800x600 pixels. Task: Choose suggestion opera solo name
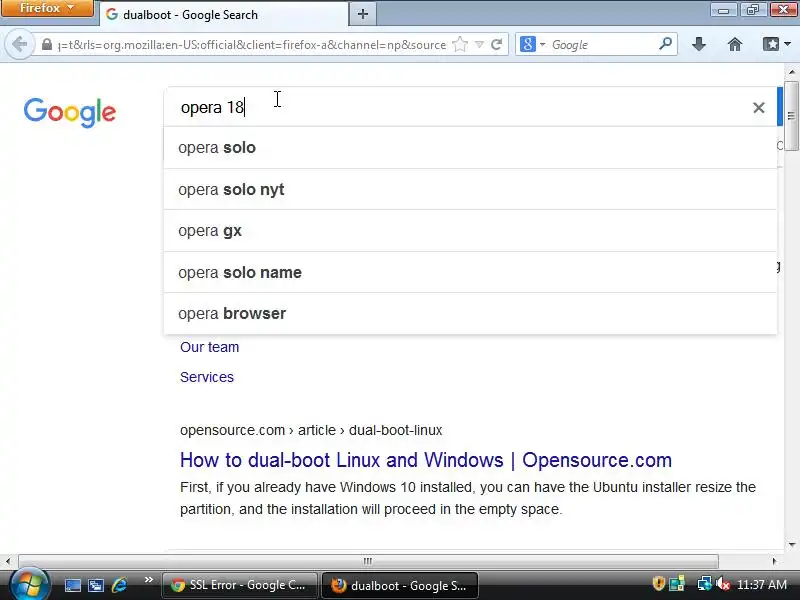[470, 272]
